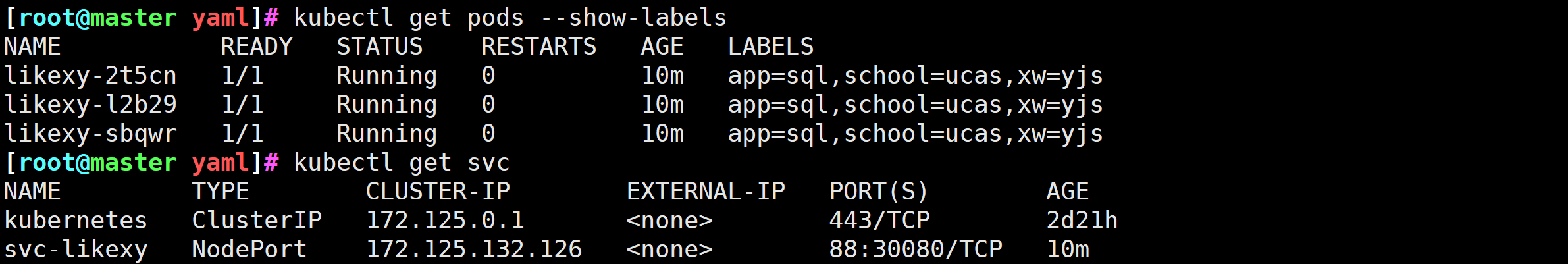This screenshot has width=1568, height=264.
Task: Click the 2d21h age value
Action: 1082,221
